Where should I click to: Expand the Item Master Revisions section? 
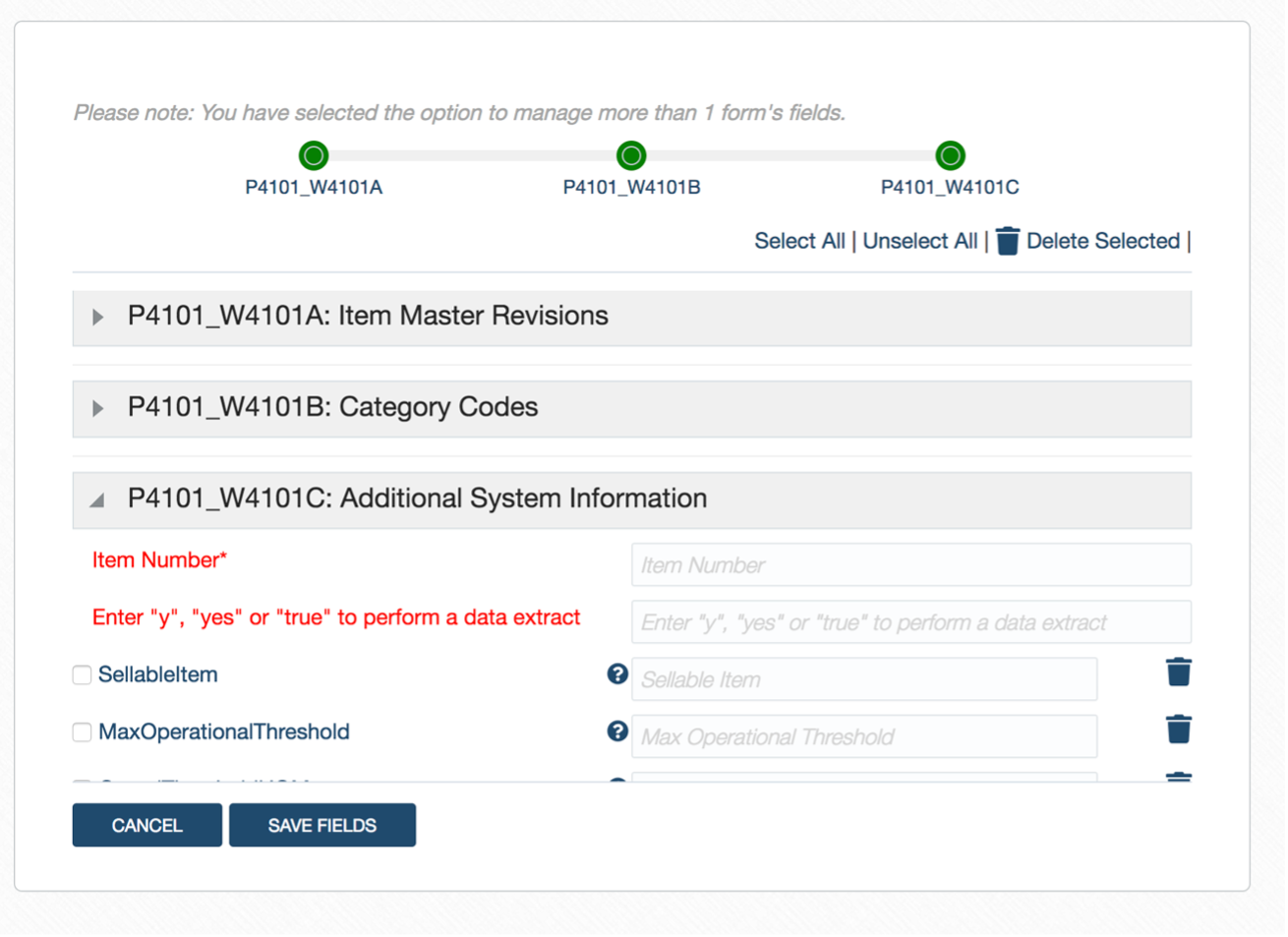click(x=96, y=317)
